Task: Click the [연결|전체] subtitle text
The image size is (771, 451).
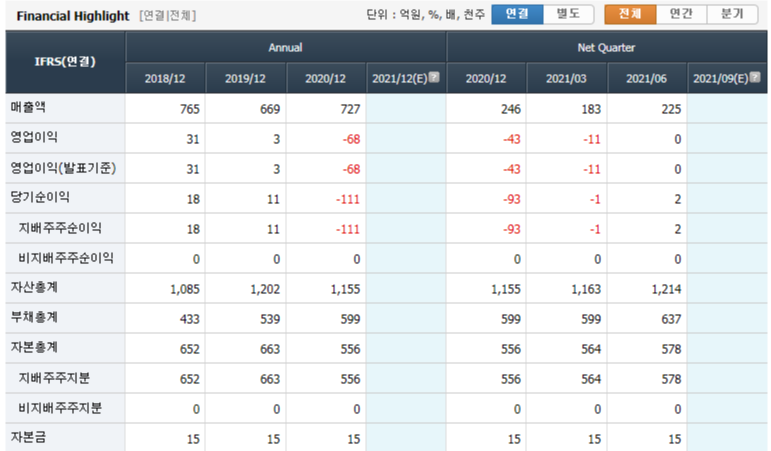Action: click(x=168, y=16)
